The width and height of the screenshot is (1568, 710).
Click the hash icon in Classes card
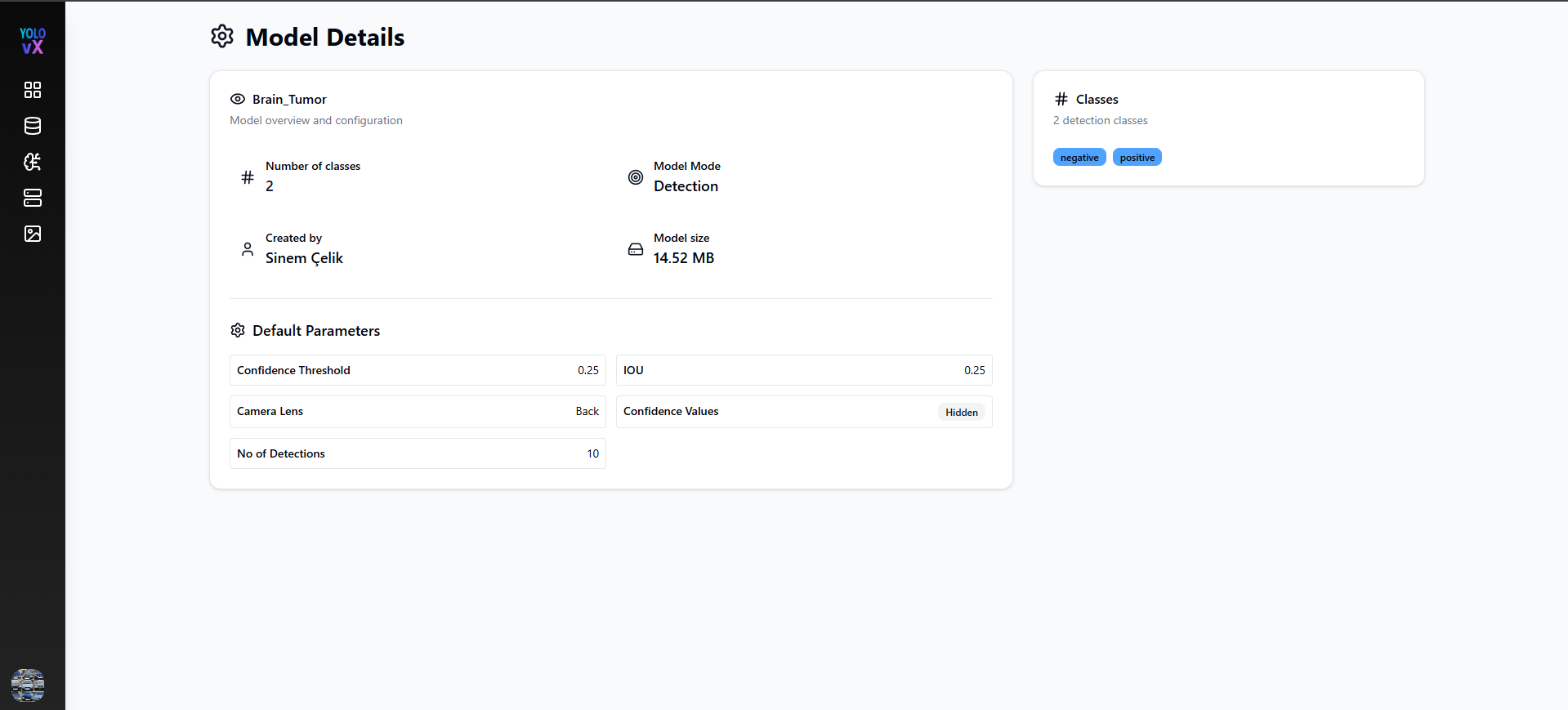(x=1061, y=99)
